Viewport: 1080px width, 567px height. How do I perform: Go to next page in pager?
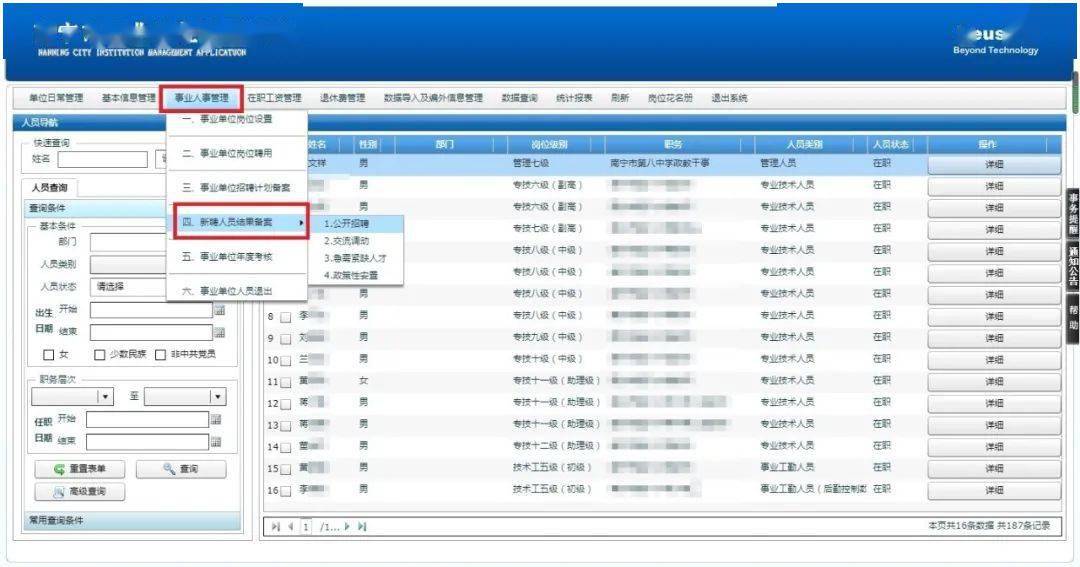point(348,526)
